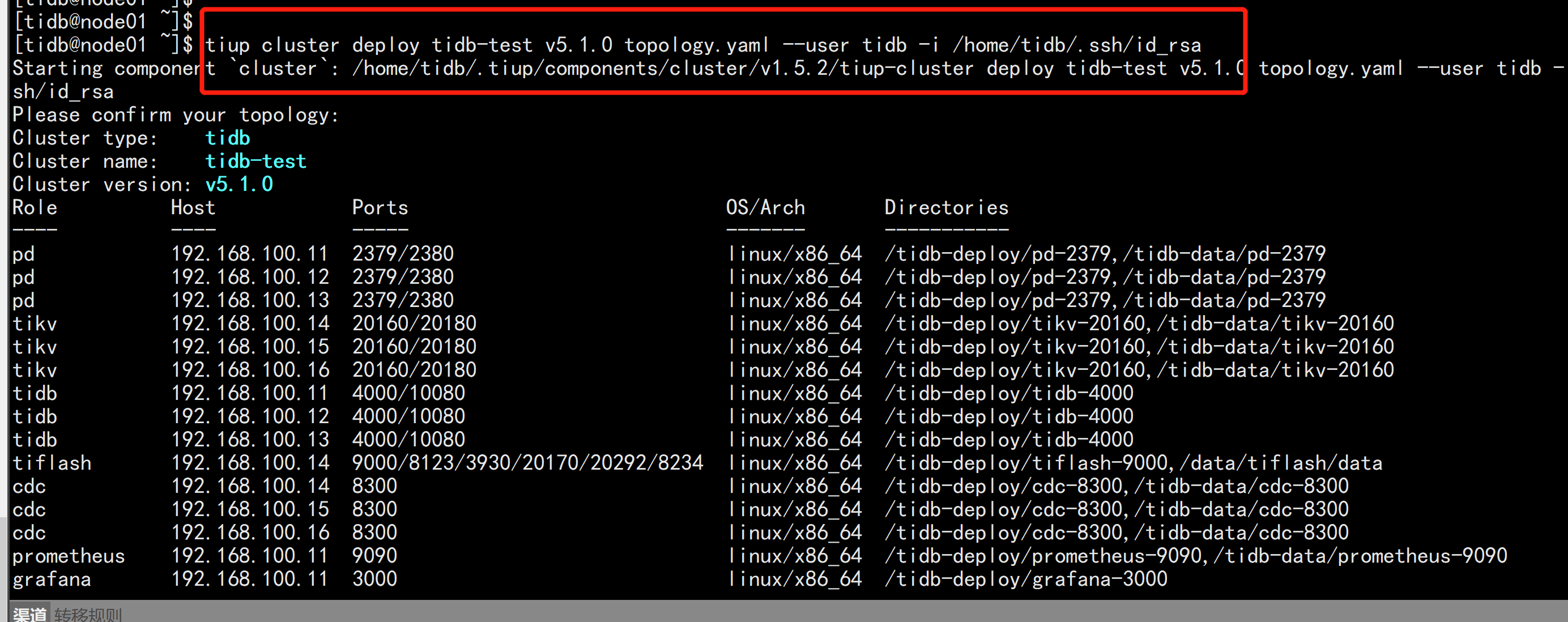Click the 'Directories' column header

click(x=947, y=207)
